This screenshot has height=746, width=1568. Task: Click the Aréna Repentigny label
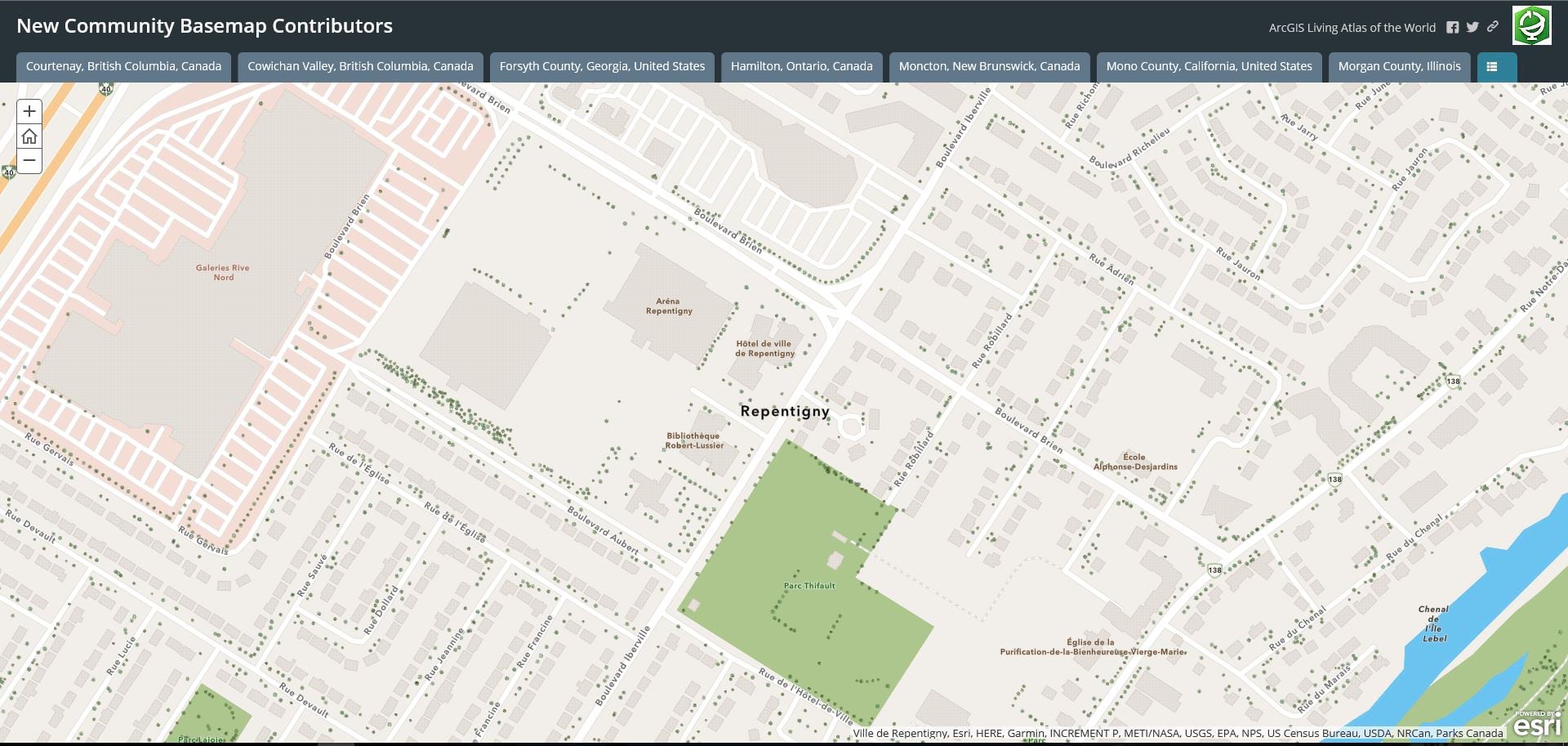tap(669, 306)
